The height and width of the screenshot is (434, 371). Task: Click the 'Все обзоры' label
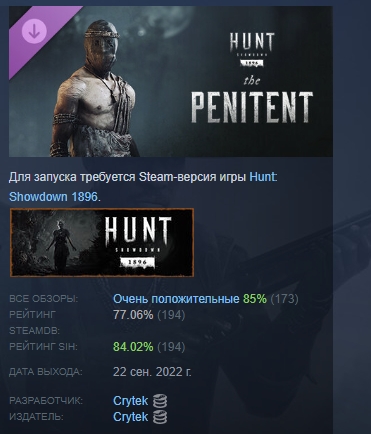pos(43,299)
